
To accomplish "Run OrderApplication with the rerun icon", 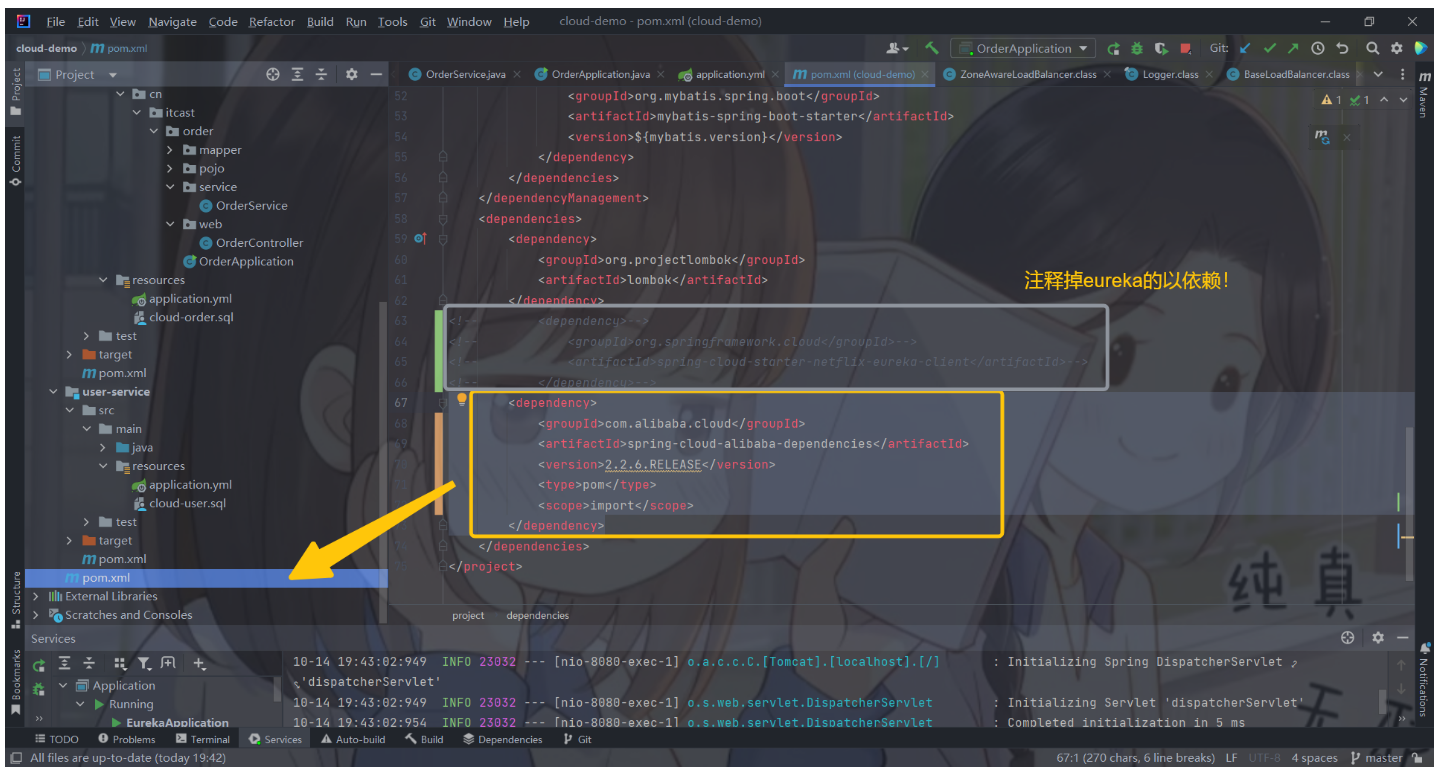I will [x=1113, y=48].
